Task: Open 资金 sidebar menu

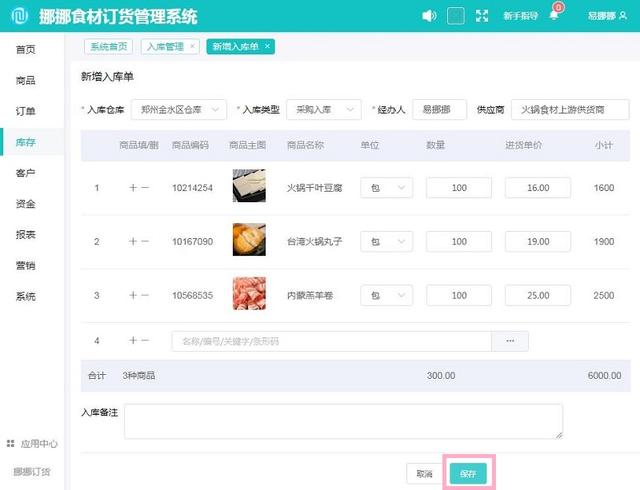Action: point(26,204)
